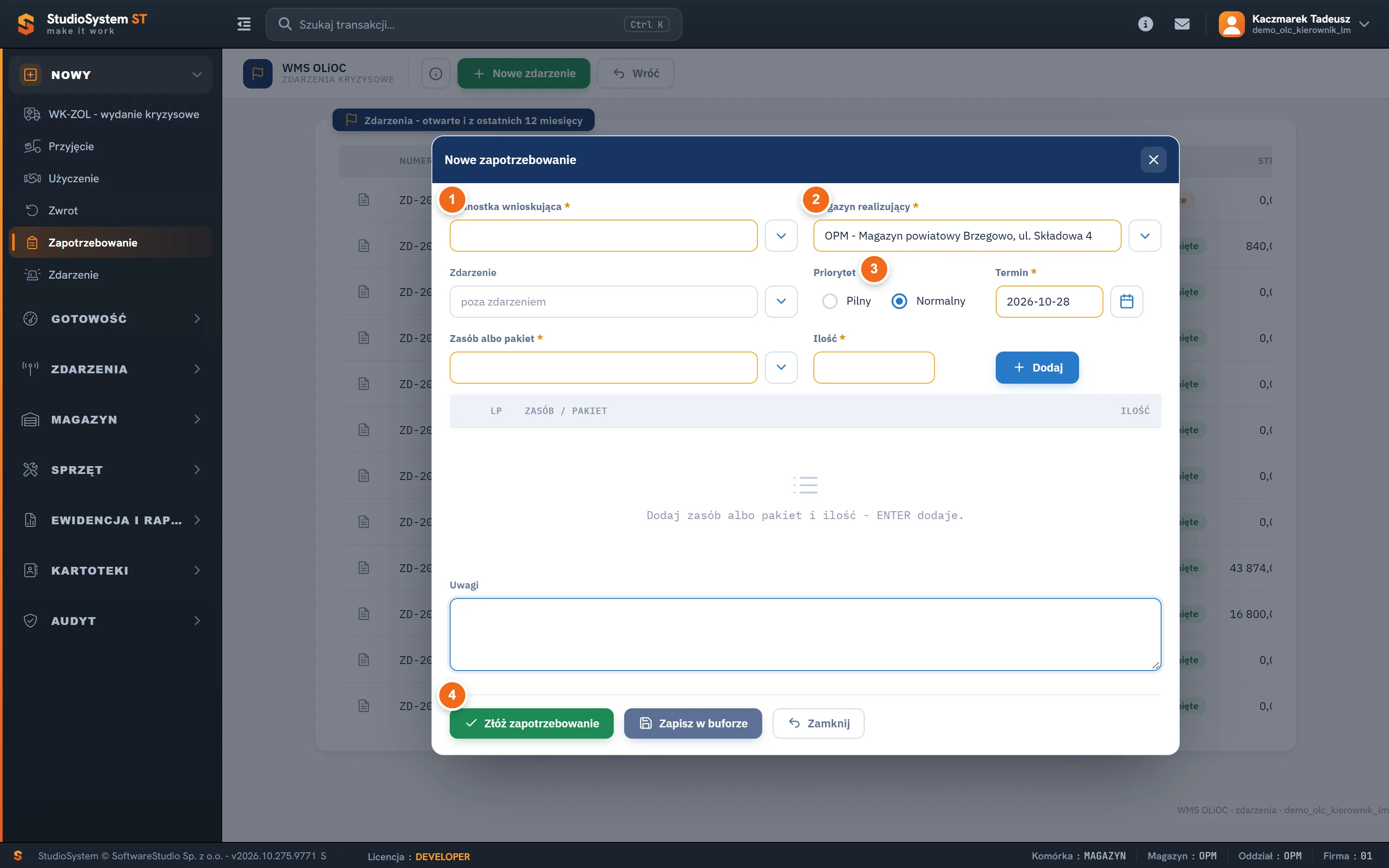Click the info circle button beside Nowe zdarzenie

pos(436,73)
